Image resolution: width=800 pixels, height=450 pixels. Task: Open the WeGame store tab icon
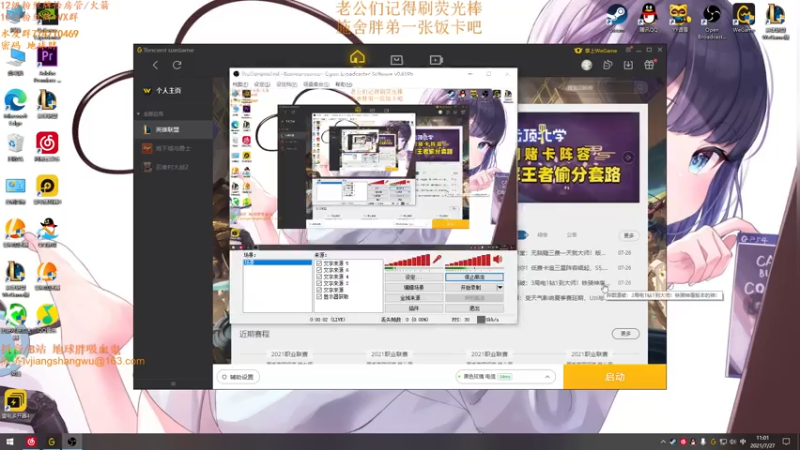[396, 60]
